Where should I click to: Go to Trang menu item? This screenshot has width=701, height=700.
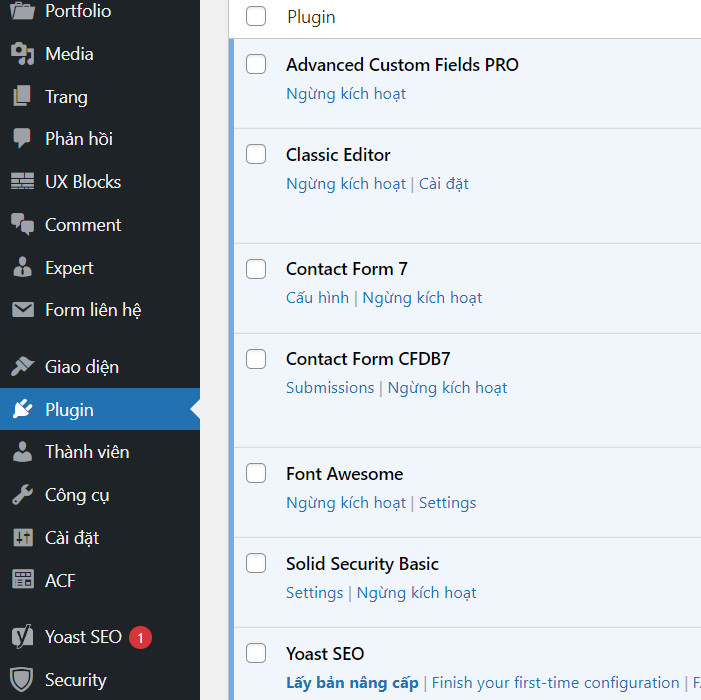100,97
